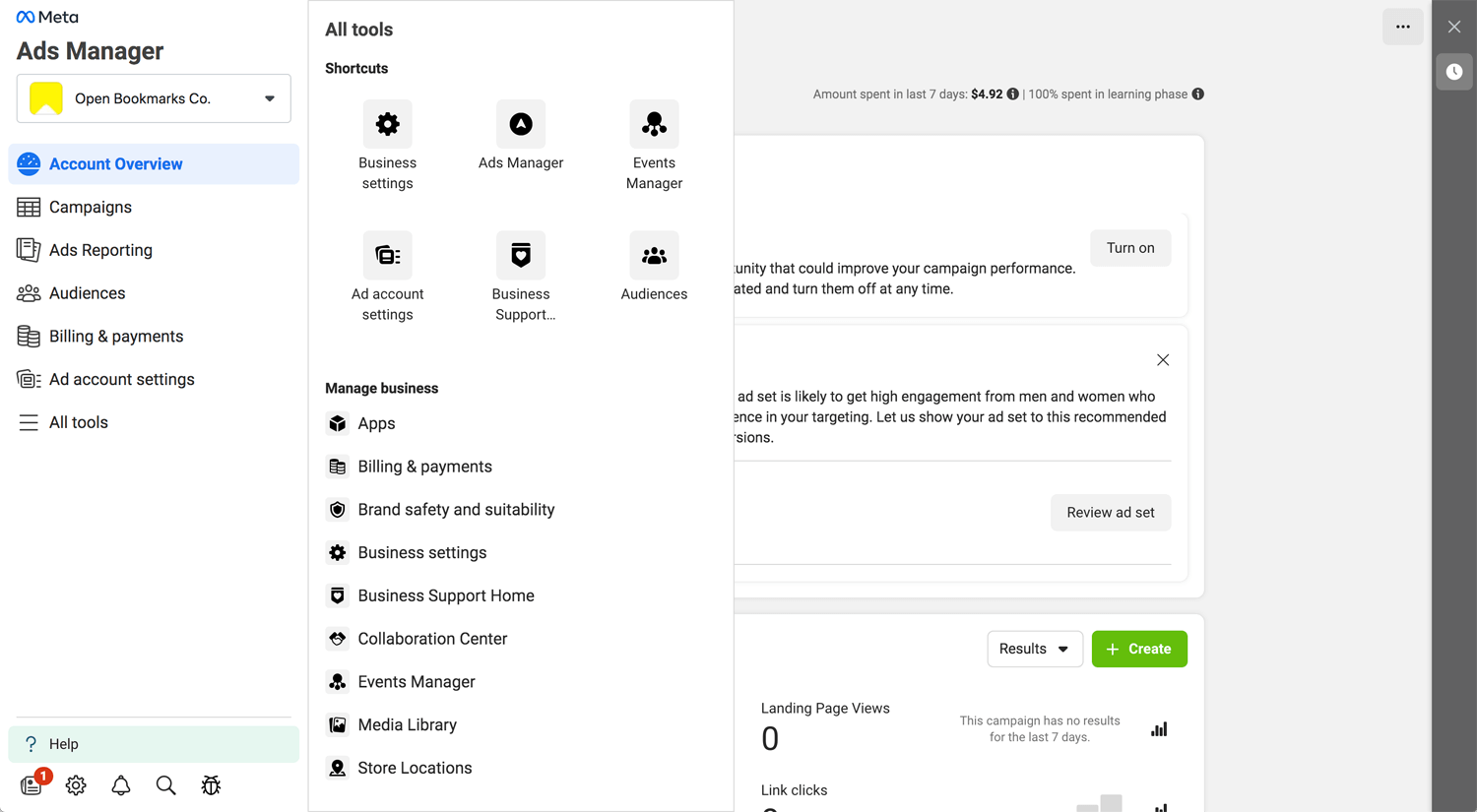Open notifications bell icon
The image size is (1477, 812).
(x=121, y=785)
